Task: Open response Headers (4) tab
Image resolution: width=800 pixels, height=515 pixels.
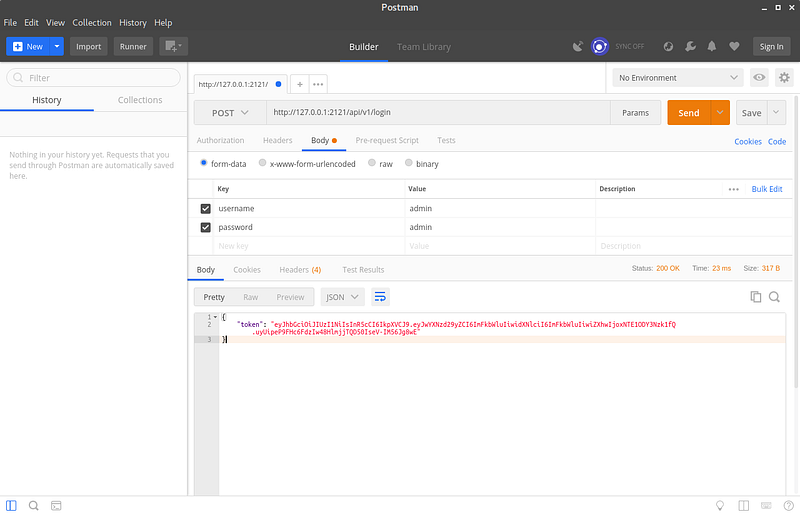Action: coord(300,269)
